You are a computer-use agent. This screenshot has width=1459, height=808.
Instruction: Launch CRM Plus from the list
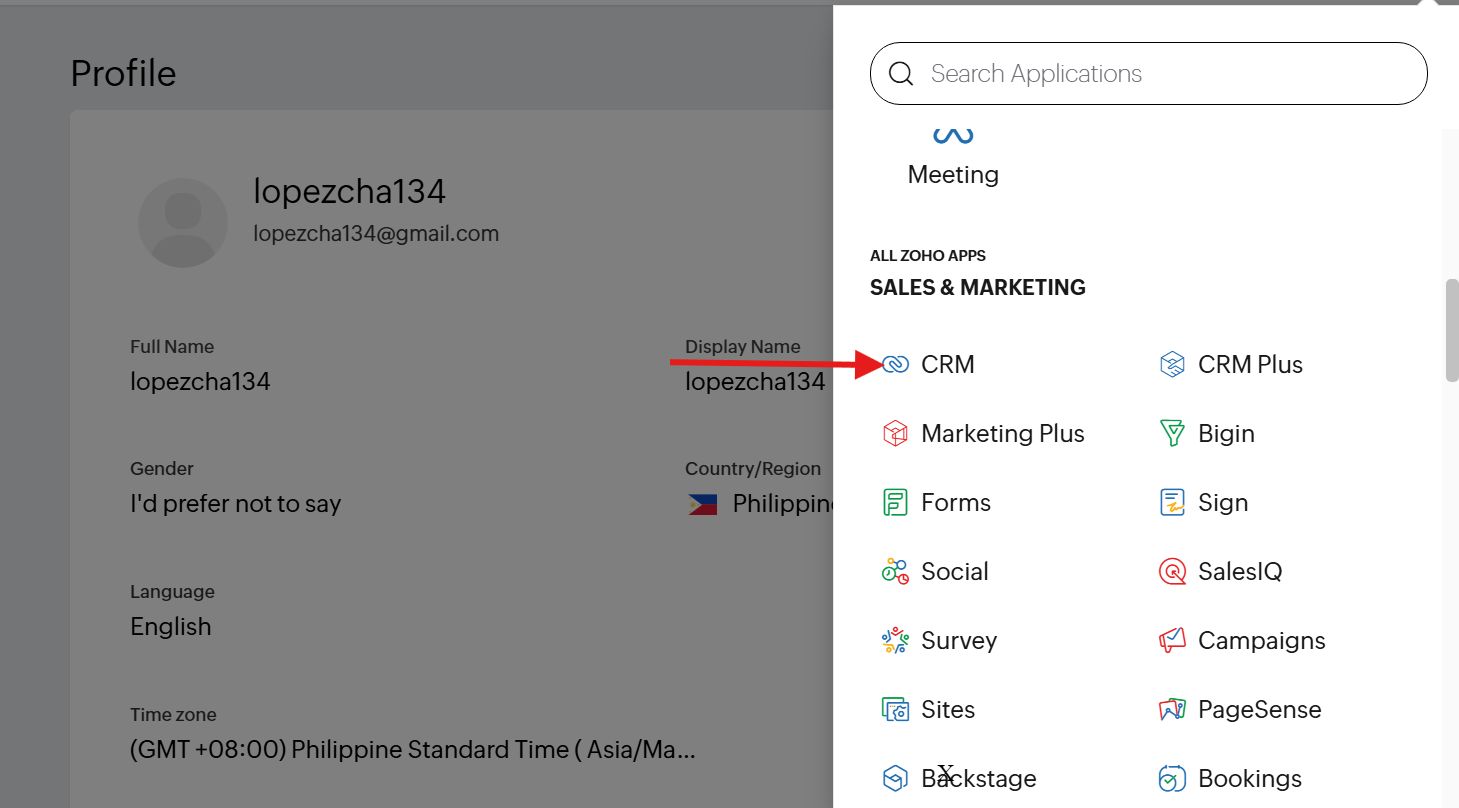[1250, 365]
